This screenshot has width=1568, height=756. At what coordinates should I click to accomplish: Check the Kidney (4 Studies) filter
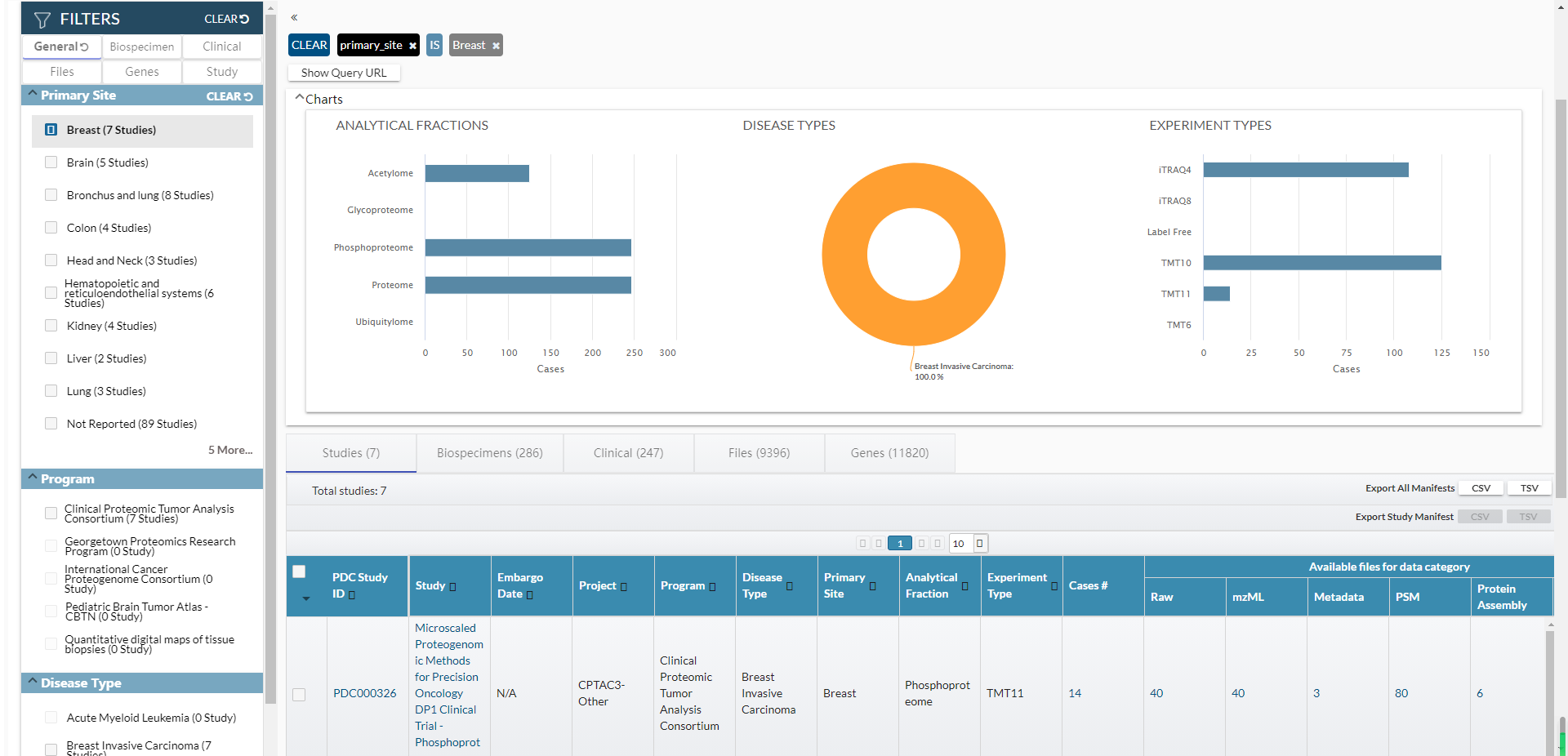tap(51, 326)
